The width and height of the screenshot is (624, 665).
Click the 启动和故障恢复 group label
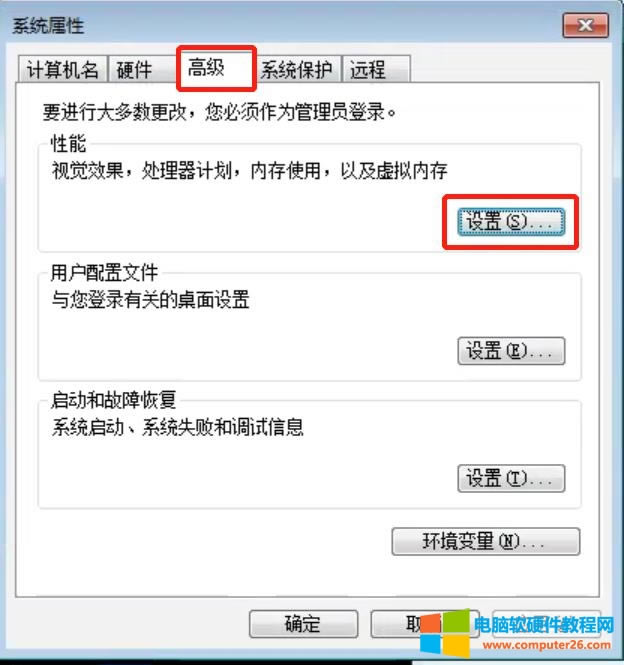tap(113, 400)
